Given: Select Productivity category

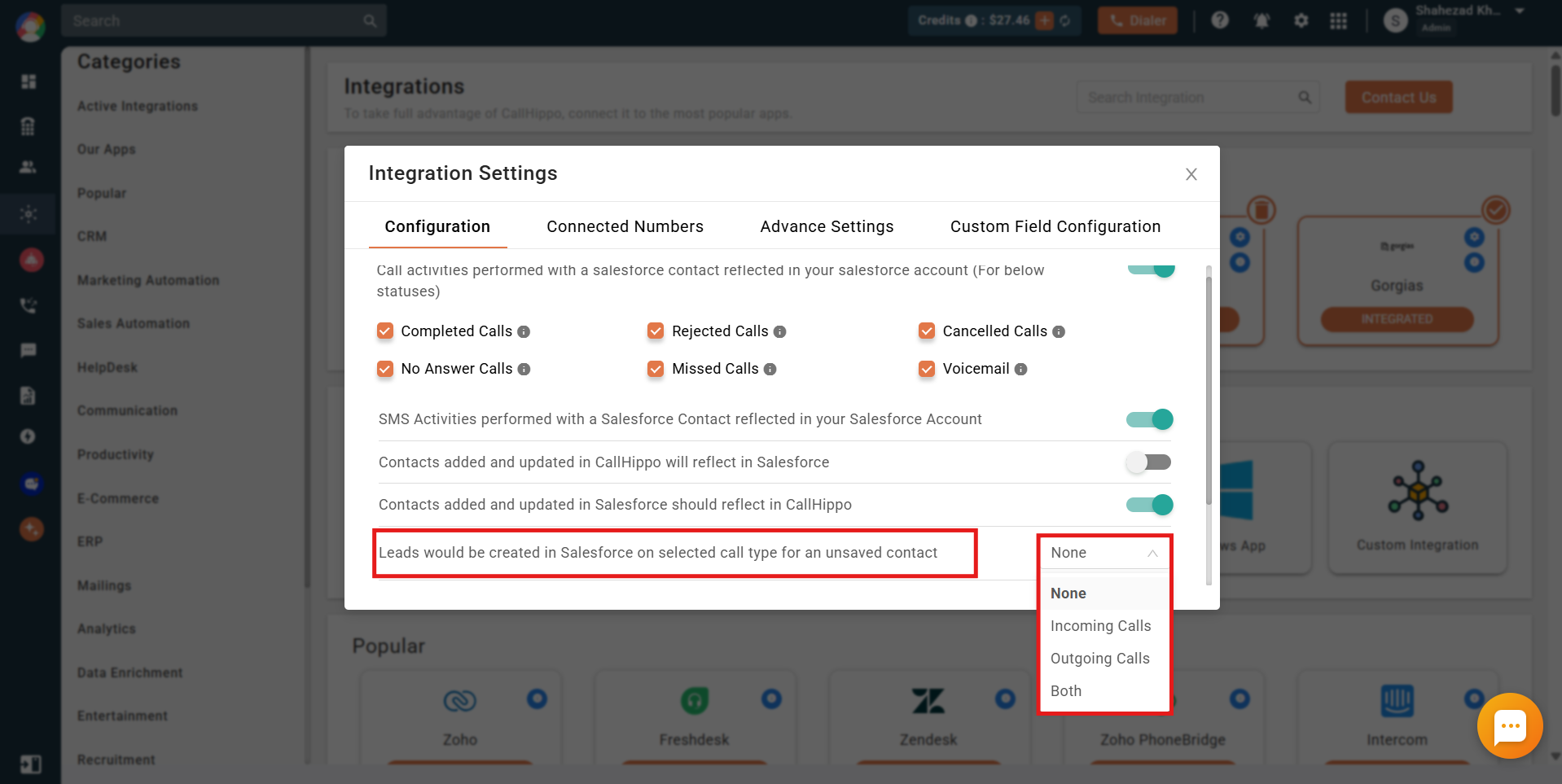Looking at the screenshot, I should pos(116,454).
